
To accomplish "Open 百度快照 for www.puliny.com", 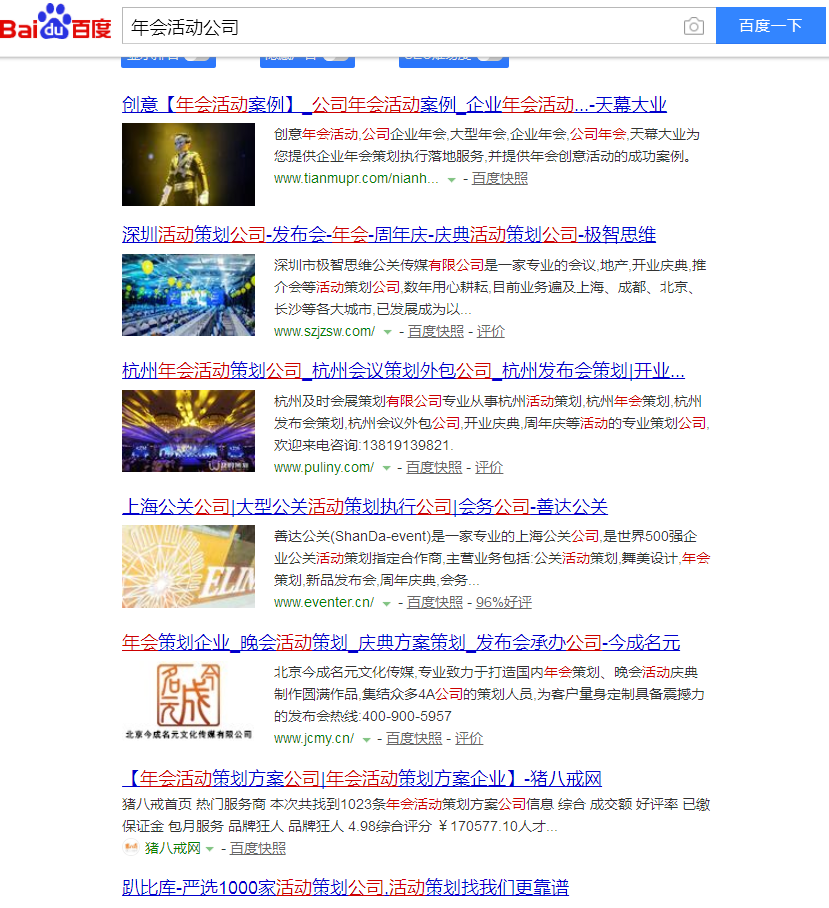I will (x=434, y=467).
